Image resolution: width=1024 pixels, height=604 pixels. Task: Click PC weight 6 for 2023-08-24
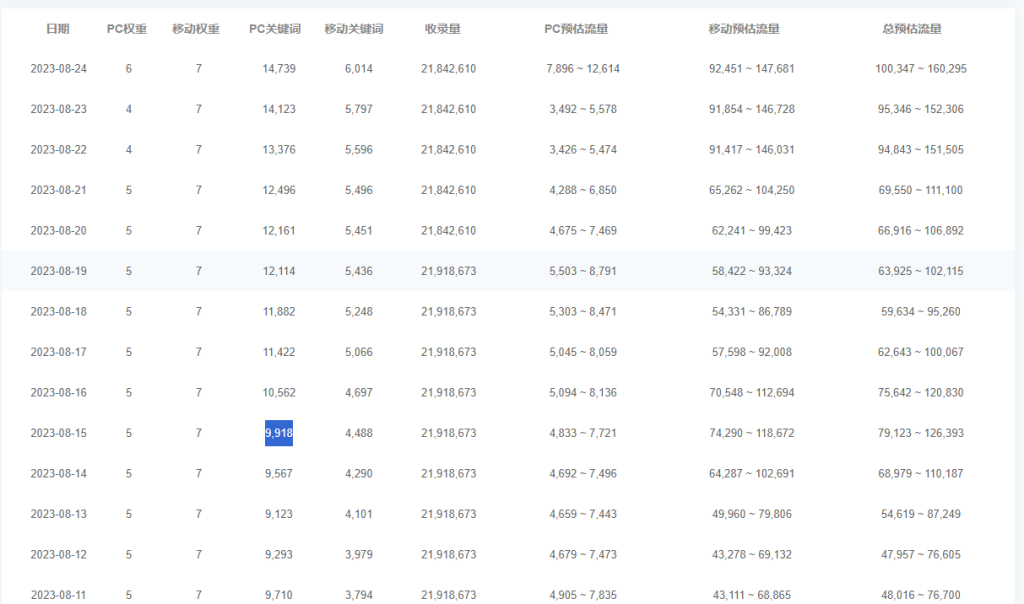(x=129, y=69)
